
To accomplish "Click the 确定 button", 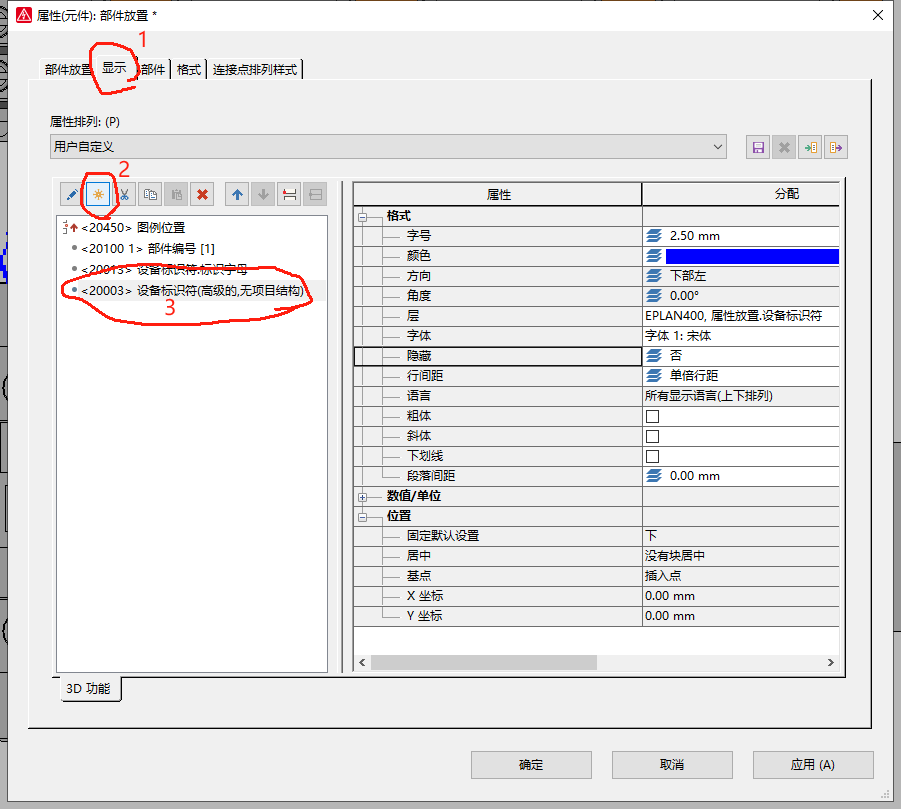I will (x=530, y=765).
